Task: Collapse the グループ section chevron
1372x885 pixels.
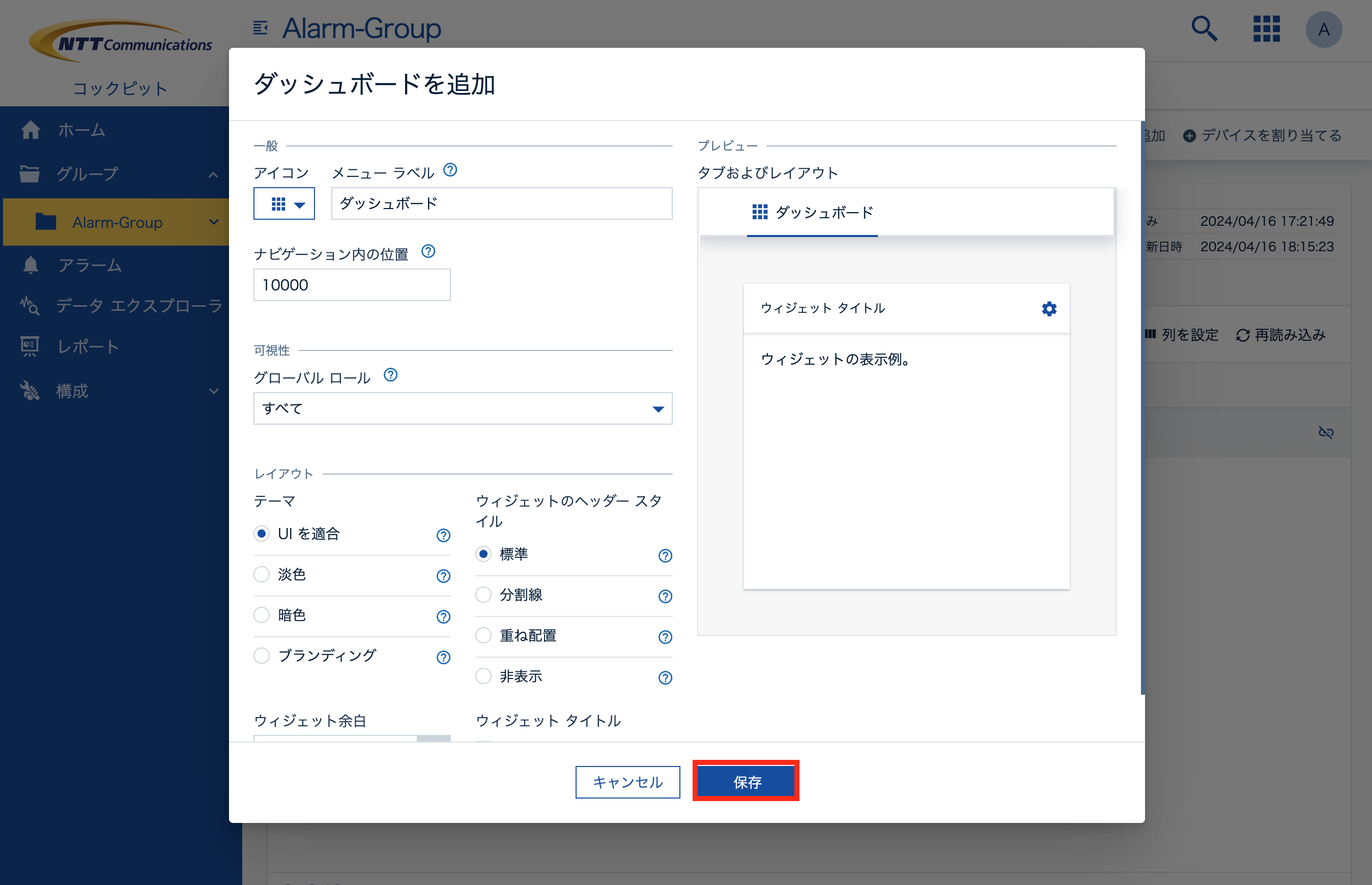Action: tap(213, 174)
